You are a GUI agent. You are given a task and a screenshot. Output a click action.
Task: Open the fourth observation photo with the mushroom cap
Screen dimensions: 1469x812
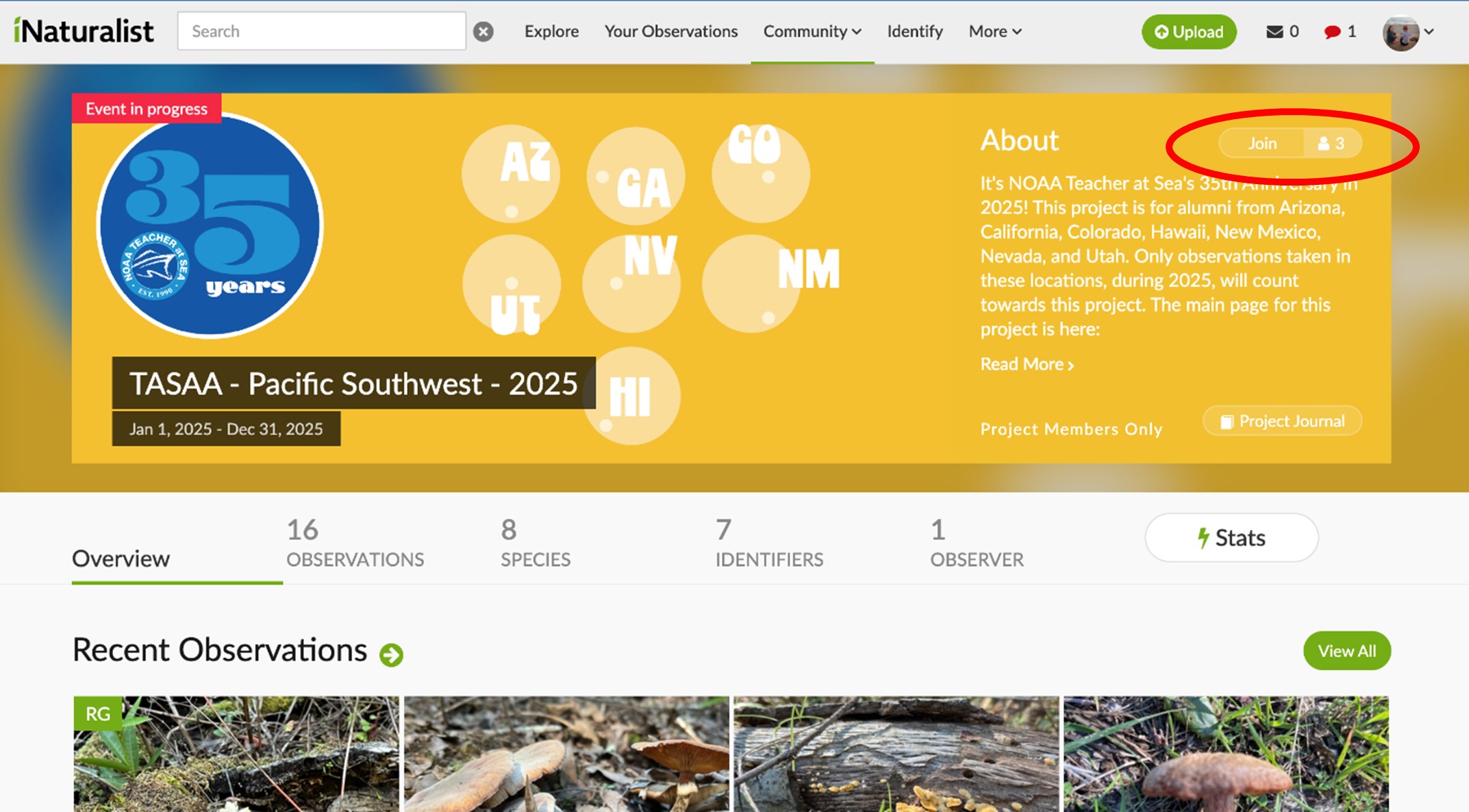click(1226, 754)
